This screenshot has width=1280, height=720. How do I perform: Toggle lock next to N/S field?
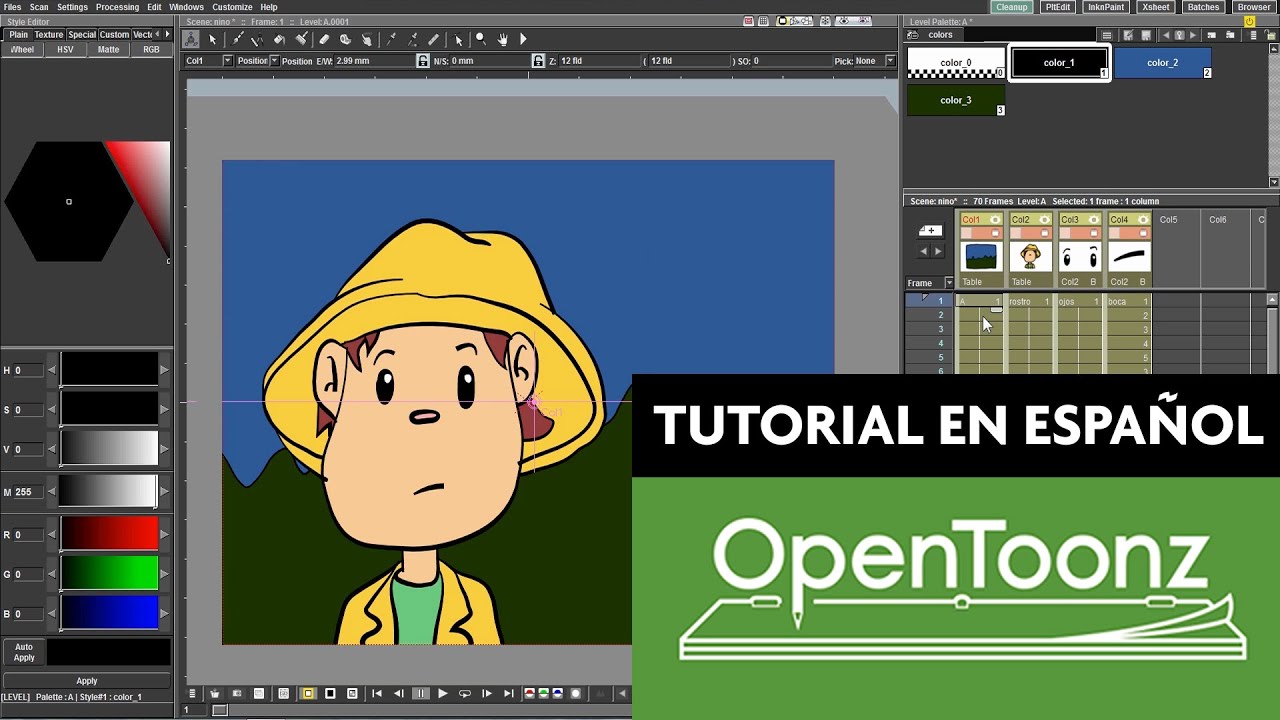pyautogui.click(x=538, y=61)
